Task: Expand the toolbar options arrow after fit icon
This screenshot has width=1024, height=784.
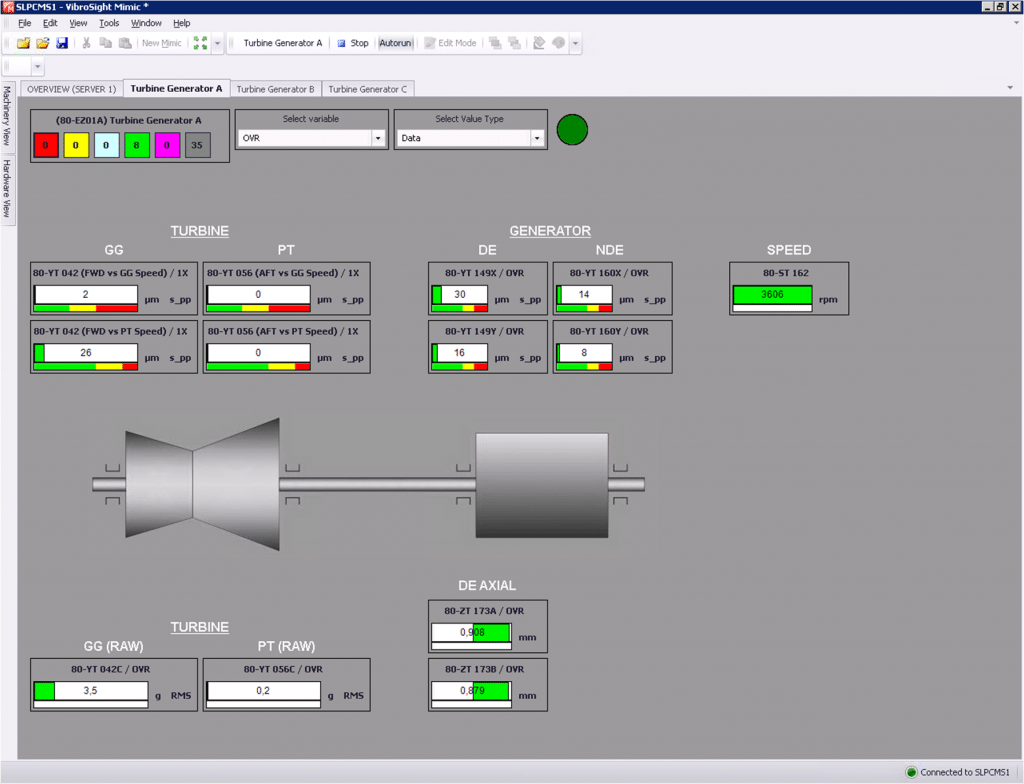Action: coord(217,43)
